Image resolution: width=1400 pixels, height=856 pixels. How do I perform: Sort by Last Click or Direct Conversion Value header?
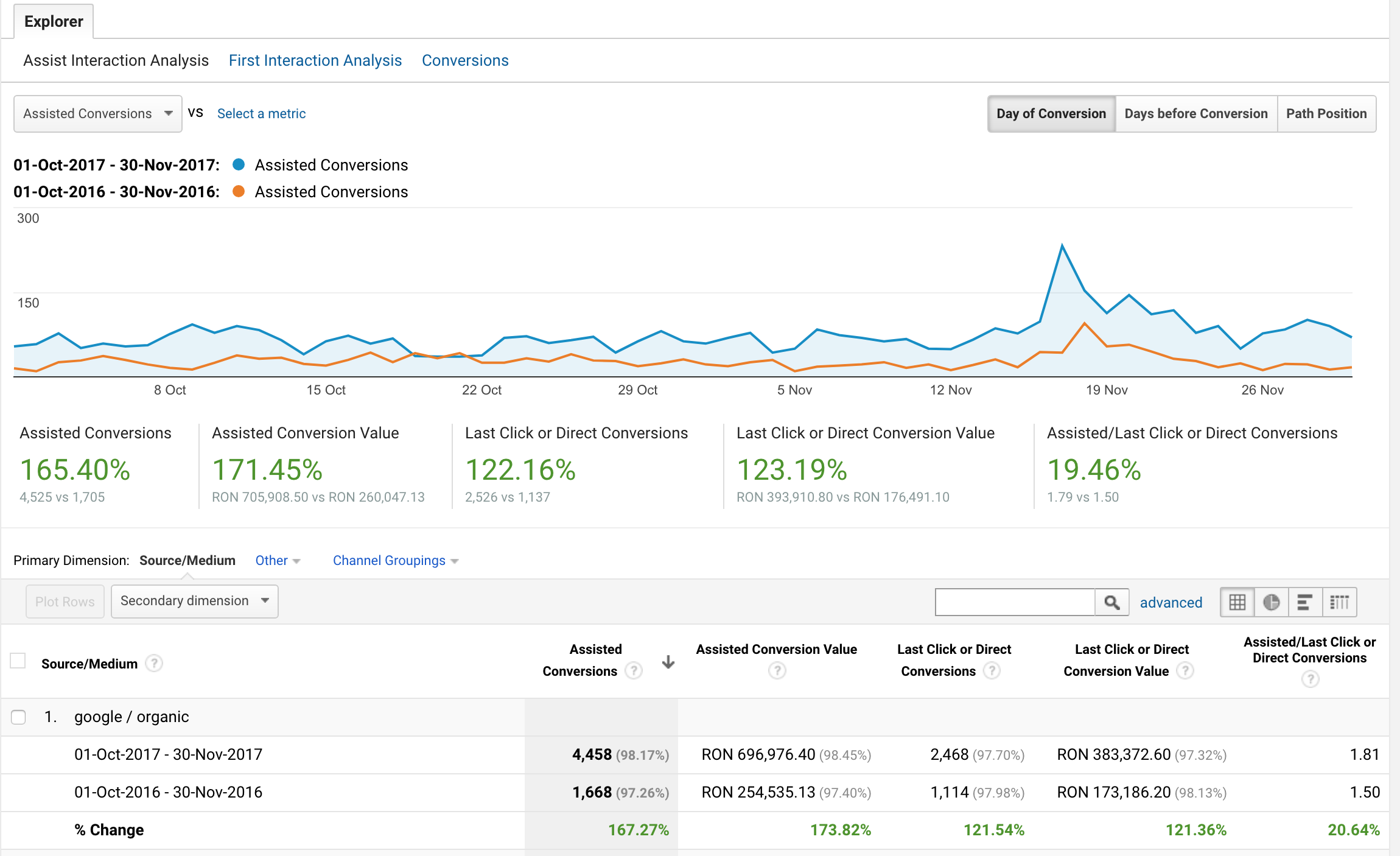(1126, 660)
